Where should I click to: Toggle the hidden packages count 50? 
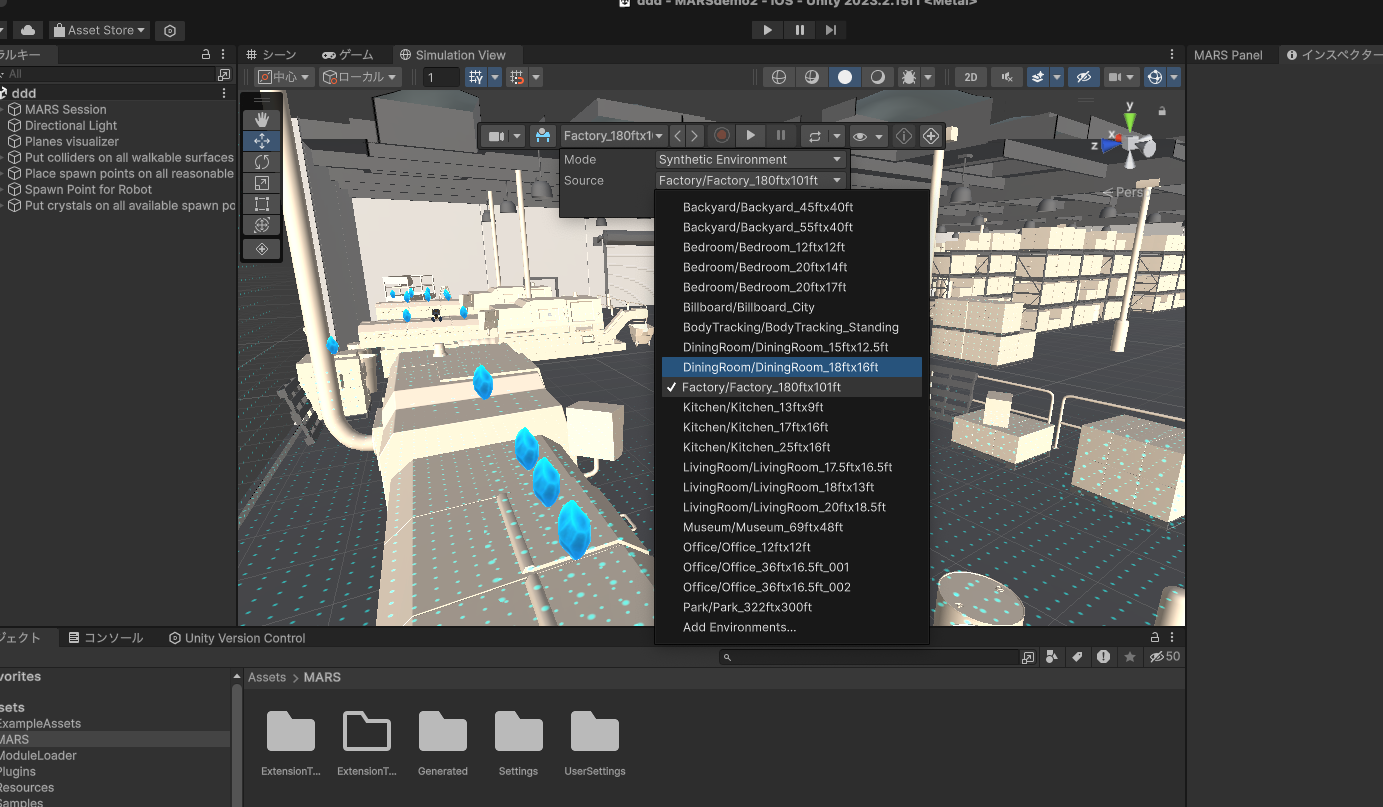[x=1164, y=657]
